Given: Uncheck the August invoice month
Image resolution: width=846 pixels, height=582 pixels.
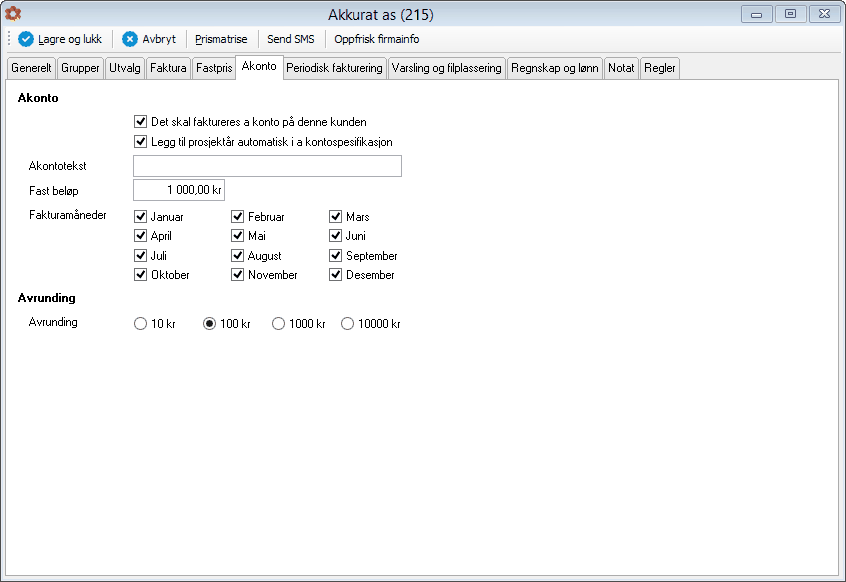Looking at the screenshot, I should click(x=237, y=255).
